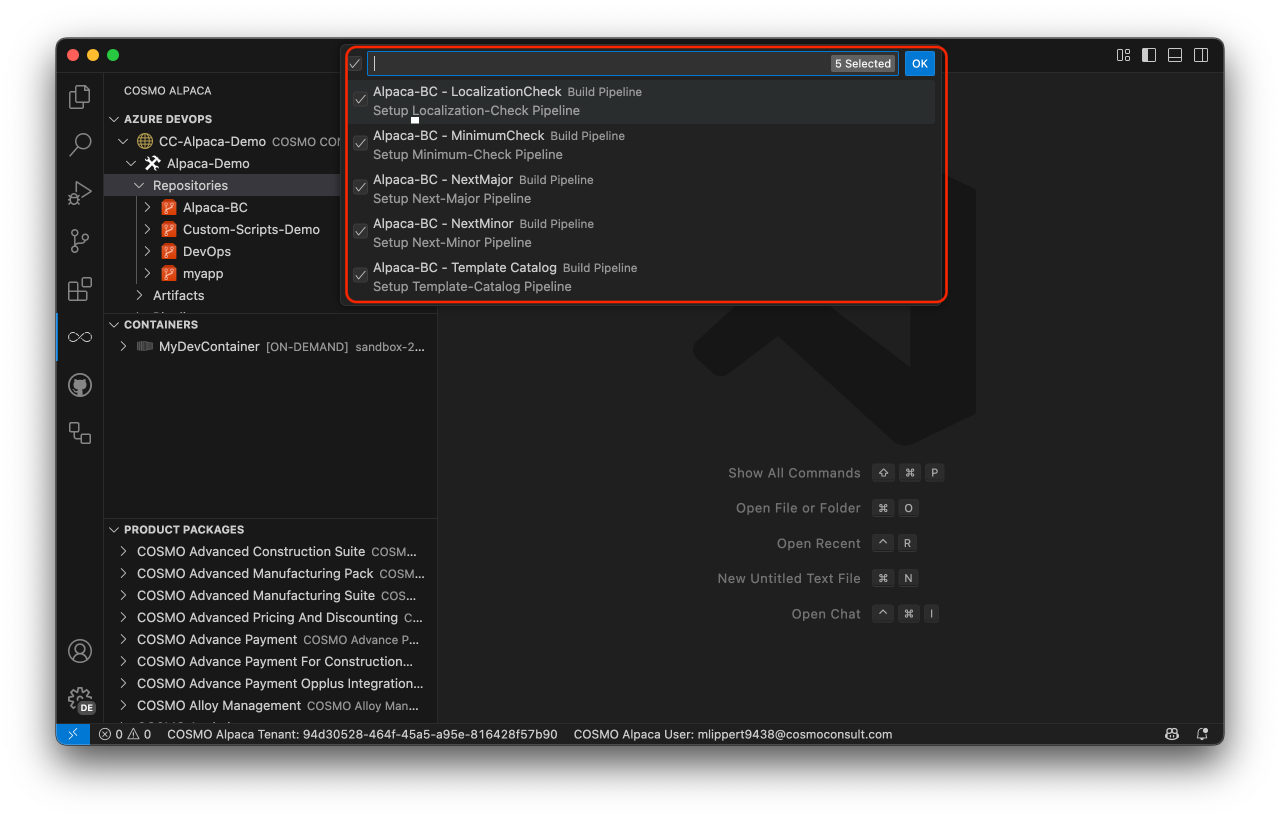This screenshot has width=1280, height=819.
Task: Click the pipeline filter input field
Action: [600, 62]
